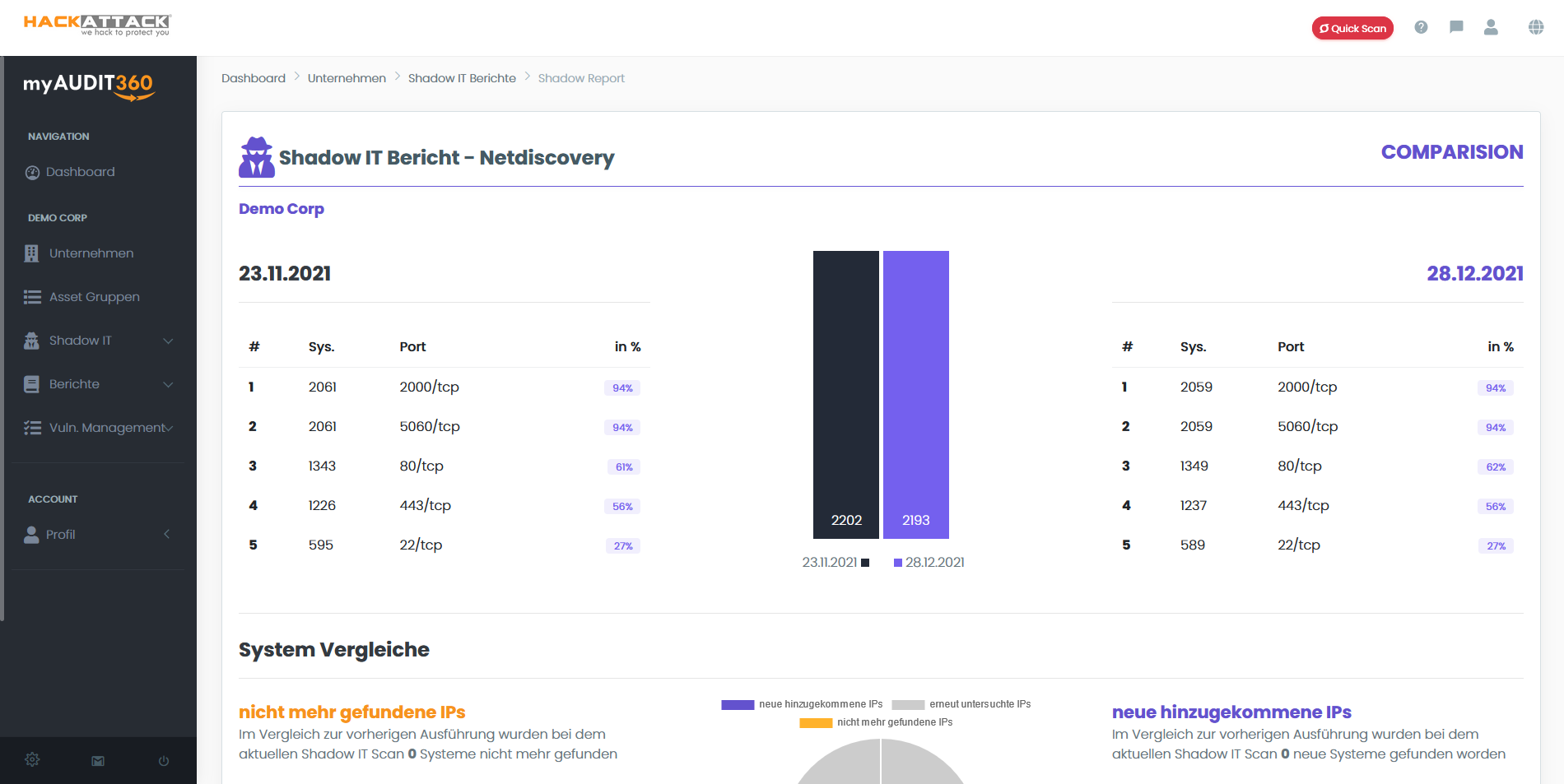1564x784 pixels.
Task: Expand the Profil submenu arrow
Action: point(167,534)
